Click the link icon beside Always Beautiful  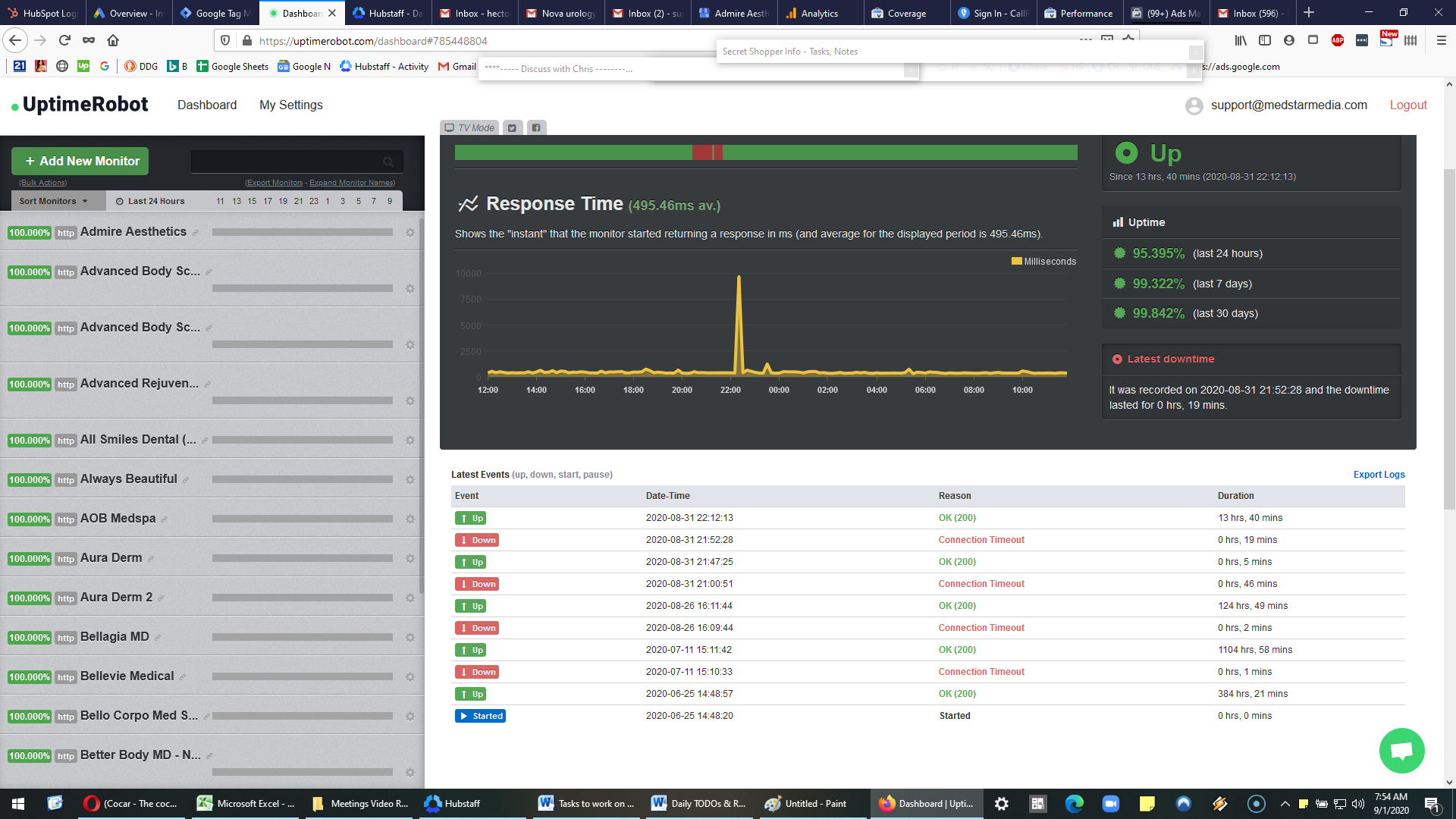pos(186,480)
